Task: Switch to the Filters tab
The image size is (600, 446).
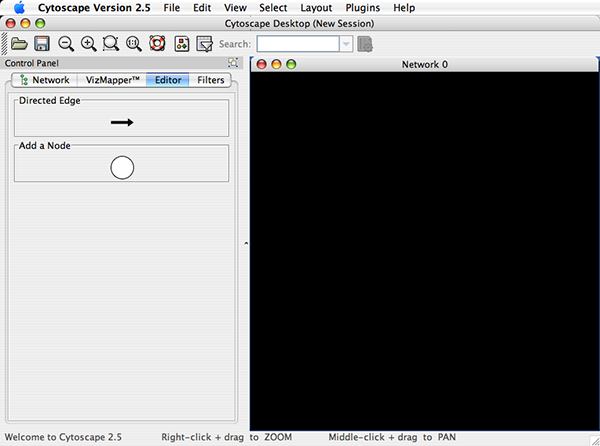Action: (x=210, y=80)
